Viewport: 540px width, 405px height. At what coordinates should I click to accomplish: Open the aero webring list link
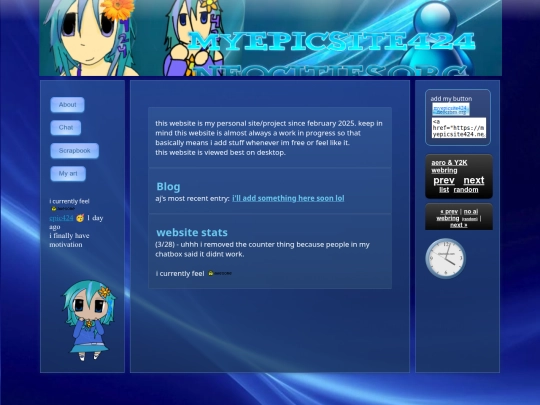coord(444,190)
